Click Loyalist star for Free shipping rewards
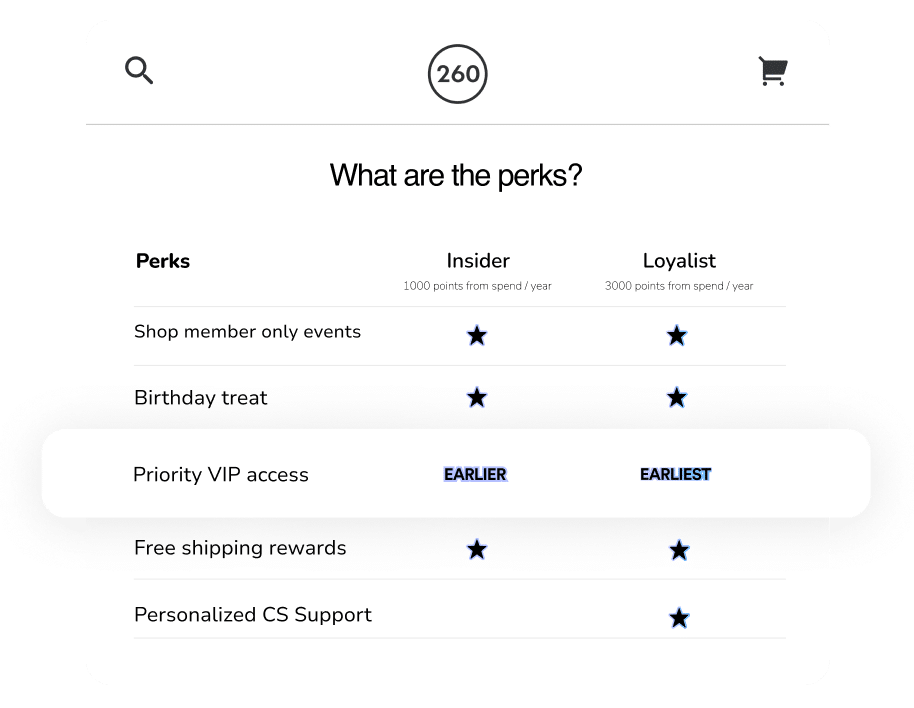Screen dimensions: 914x708 pyautogui.click(x=679, y=549)
